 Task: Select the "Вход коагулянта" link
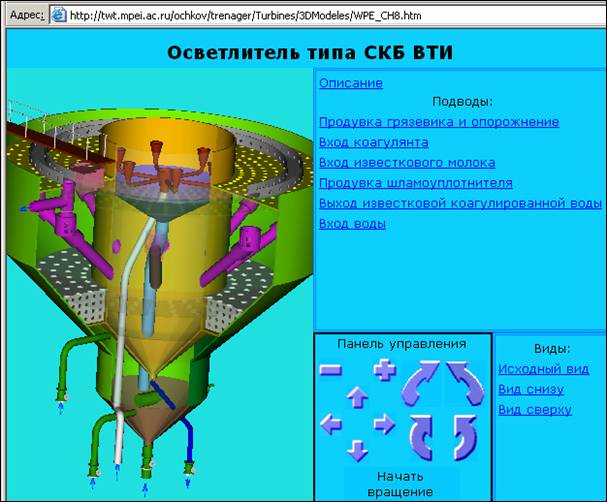click(374, 142)
